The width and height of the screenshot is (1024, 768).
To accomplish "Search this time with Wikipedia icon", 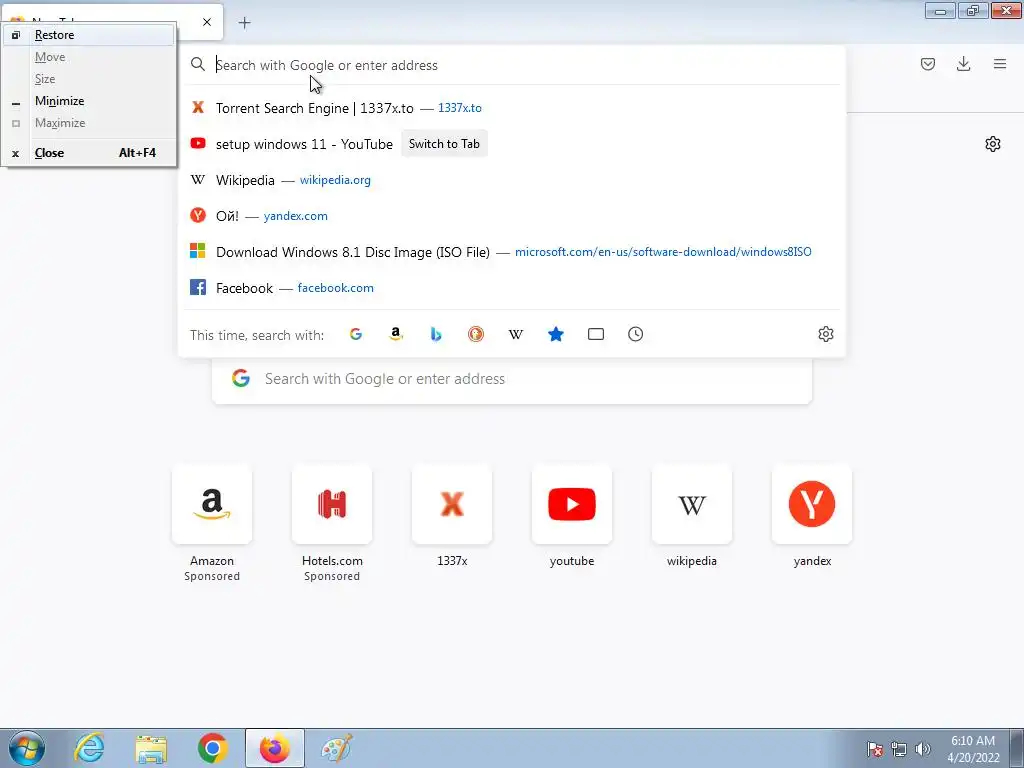I will (516, 334).
